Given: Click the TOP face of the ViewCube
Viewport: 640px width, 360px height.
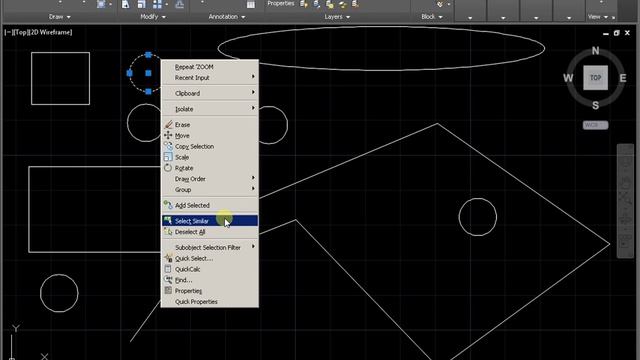Looking at the screenshot, I should (x=596, y=78).
